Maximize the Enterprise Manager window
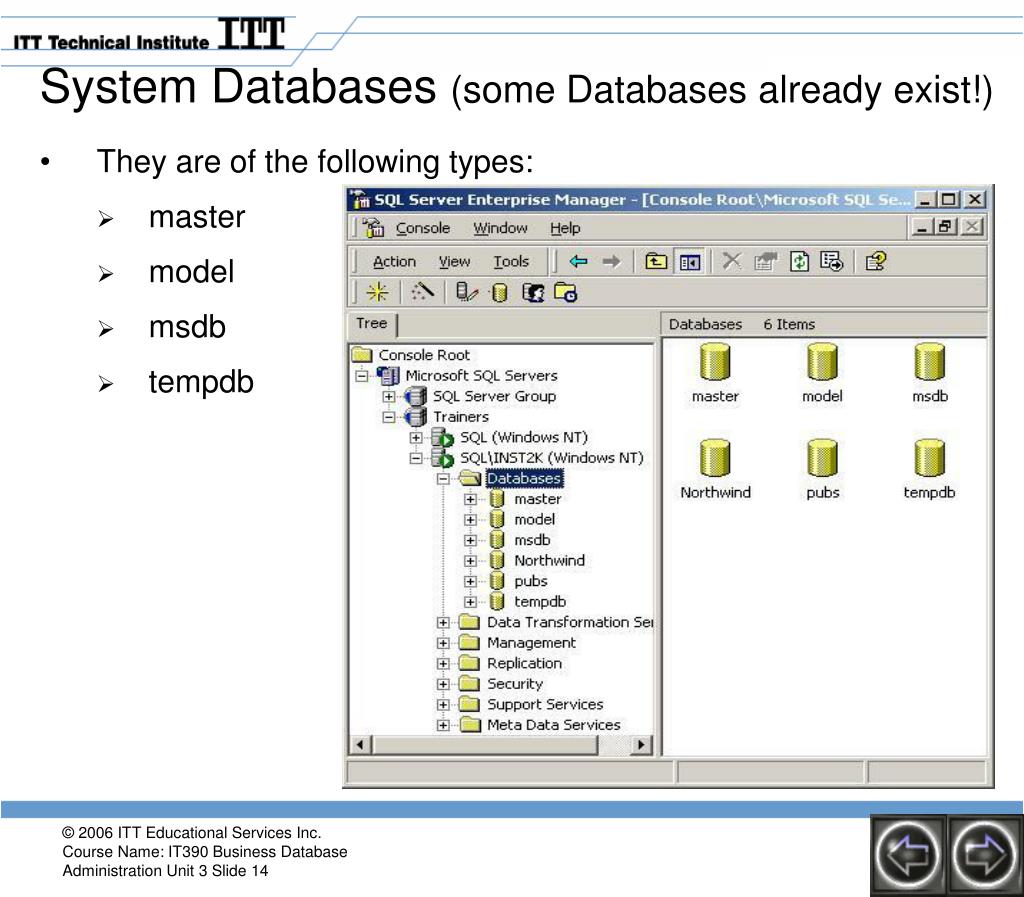 948,198
